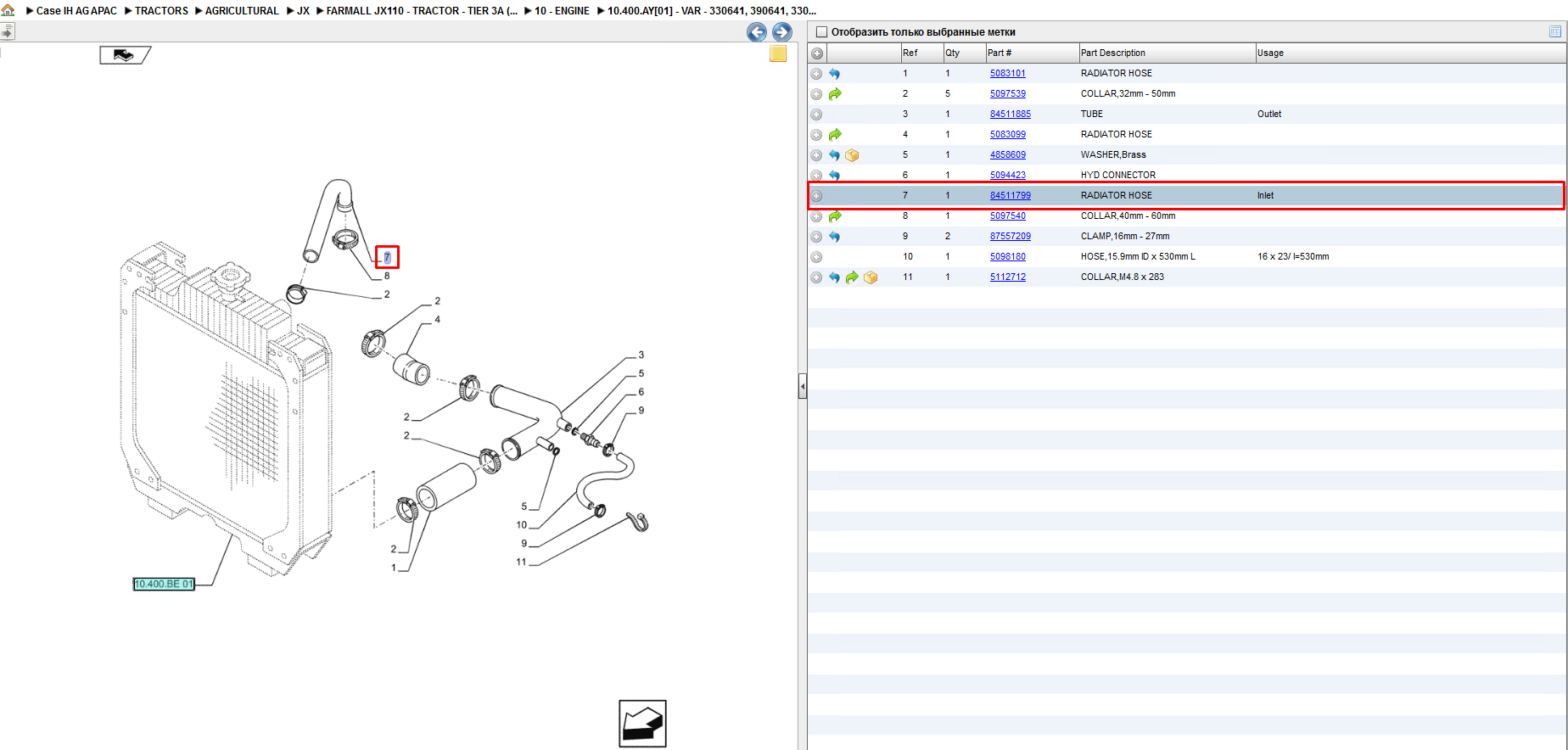Image resolution: width=1568 pixels, height=750 pixels.
Task: Click the top-left diagram navigation arrow box
Action: 125,55
